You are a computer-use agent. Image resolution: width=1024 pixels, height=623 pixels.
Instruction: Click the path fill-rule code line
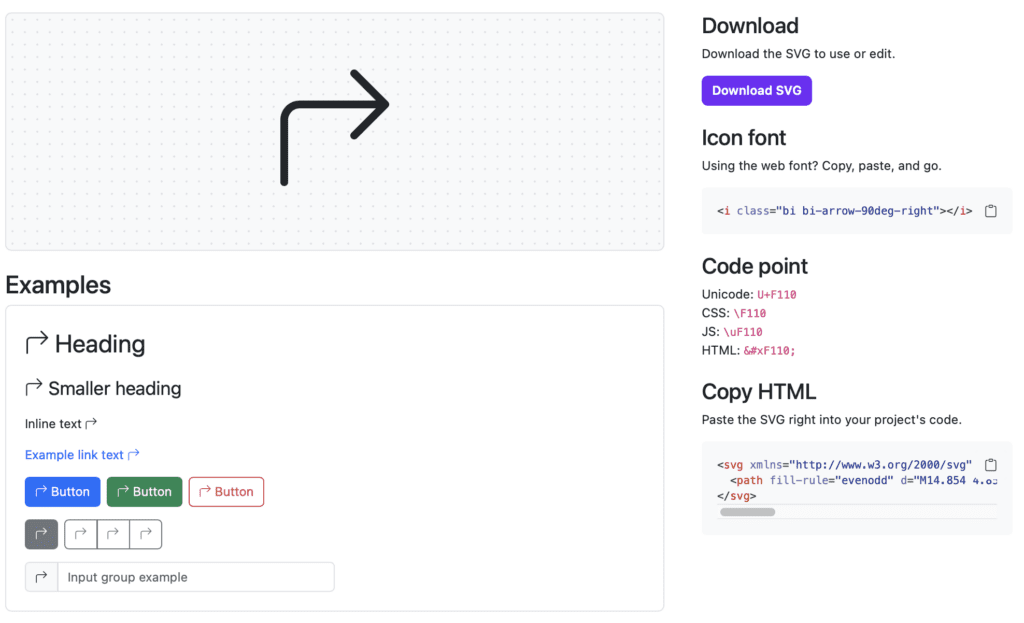[863, 481]
